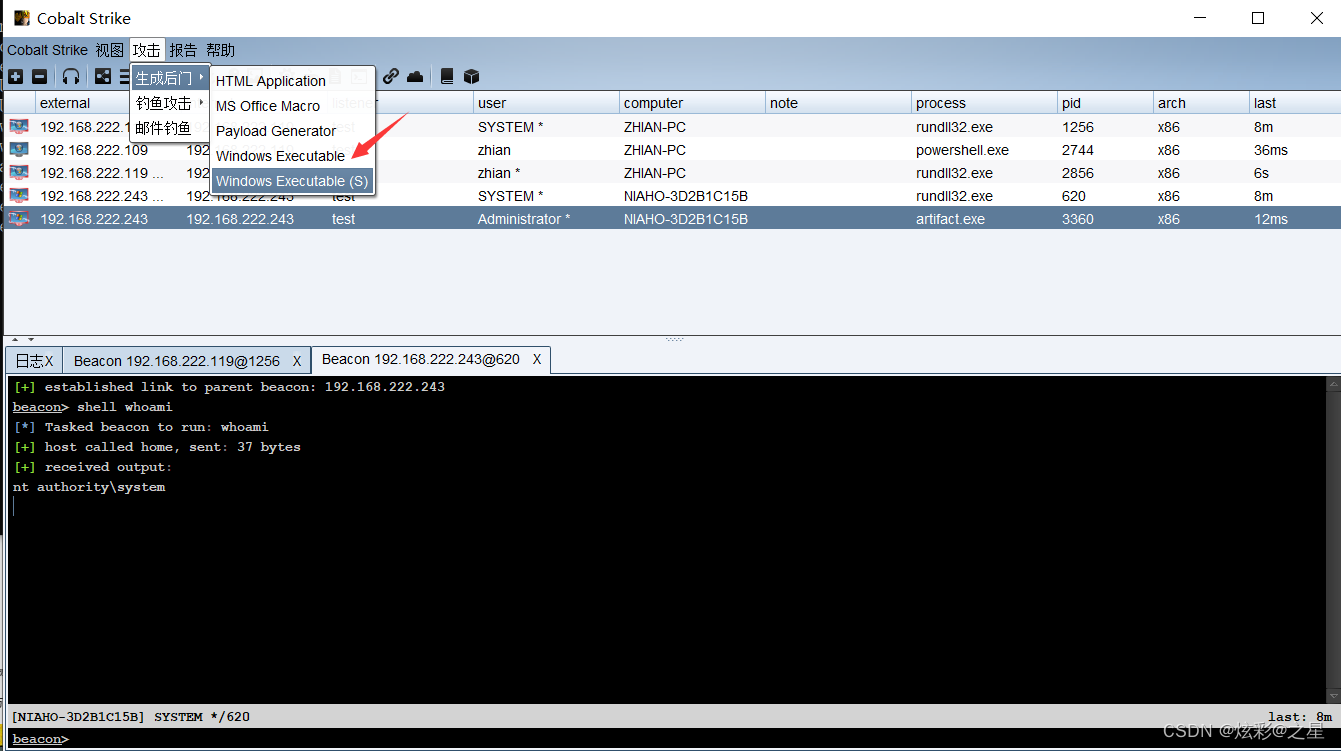Open the 报告 menu
This screenshot has height=751, width=1341.
[183, 50]
